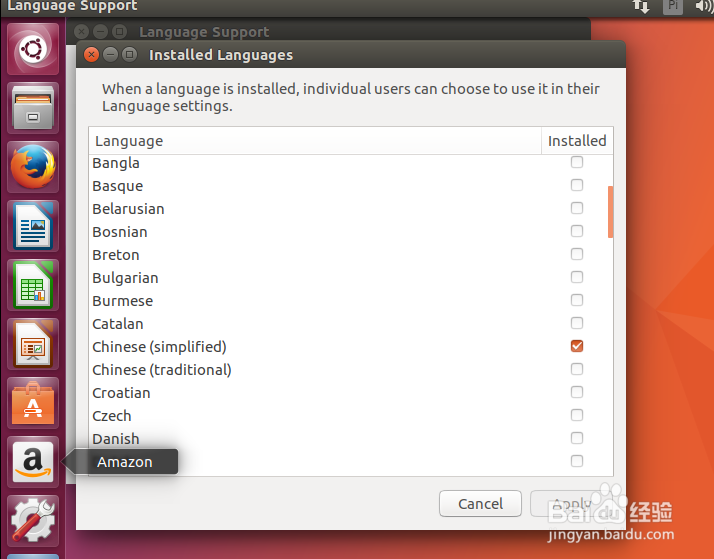Select the Basque language row
714x559 pixels.
tap(351, 186)
